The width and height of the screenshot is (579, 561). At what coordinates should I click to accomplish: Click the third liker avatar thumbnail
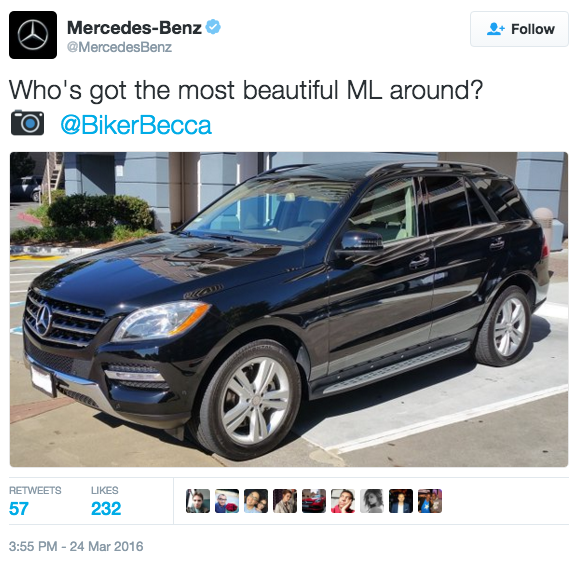point(256,501)
